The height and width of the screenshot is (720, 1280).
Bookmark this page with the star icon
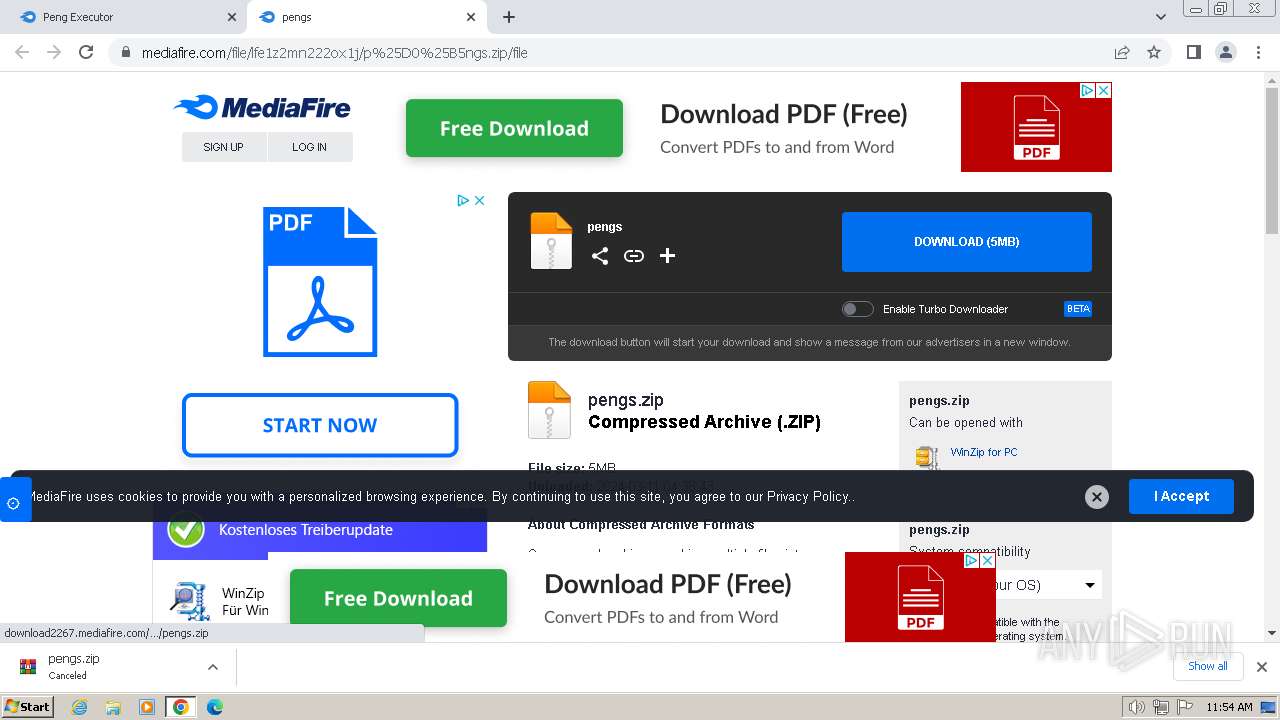point(1154,52)
